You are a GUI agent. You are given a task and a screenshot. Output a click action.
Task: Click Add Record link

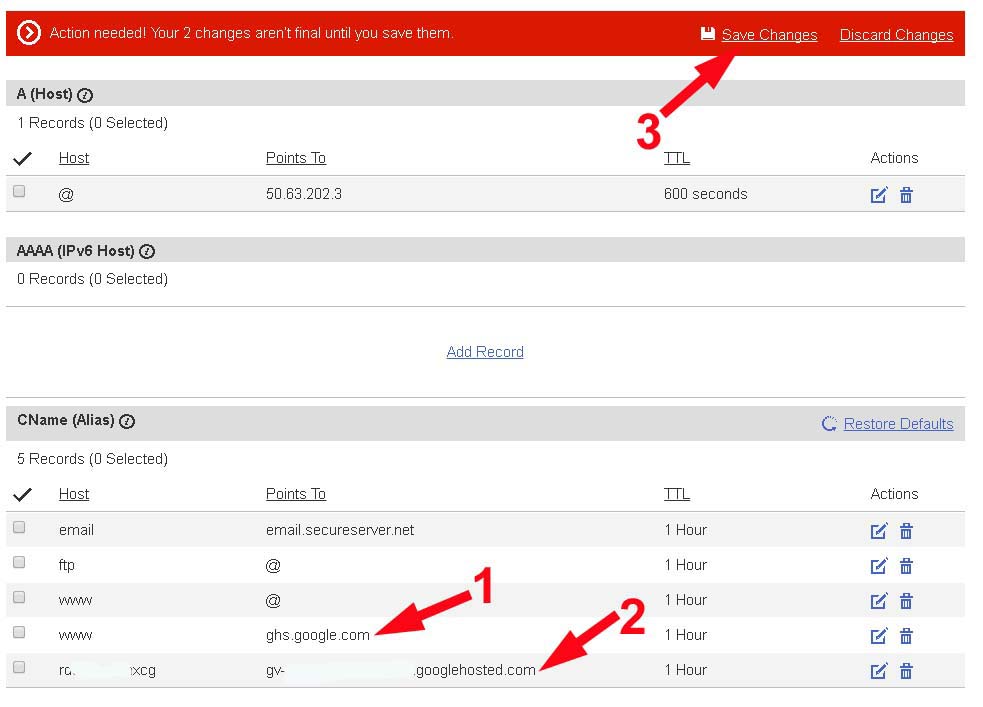485,352
